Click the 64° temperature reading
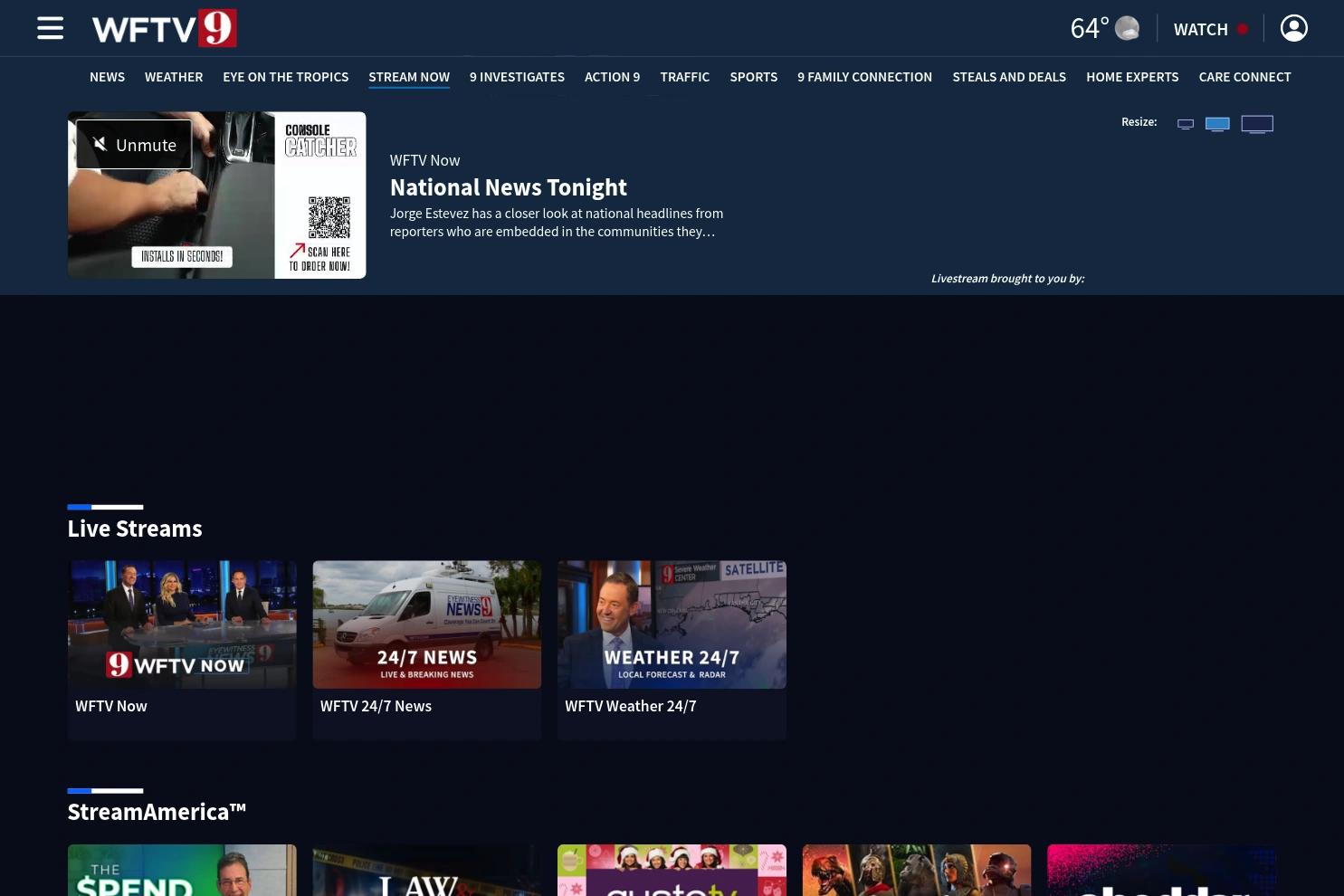The image size is (1344, 896). [1089, 28]
